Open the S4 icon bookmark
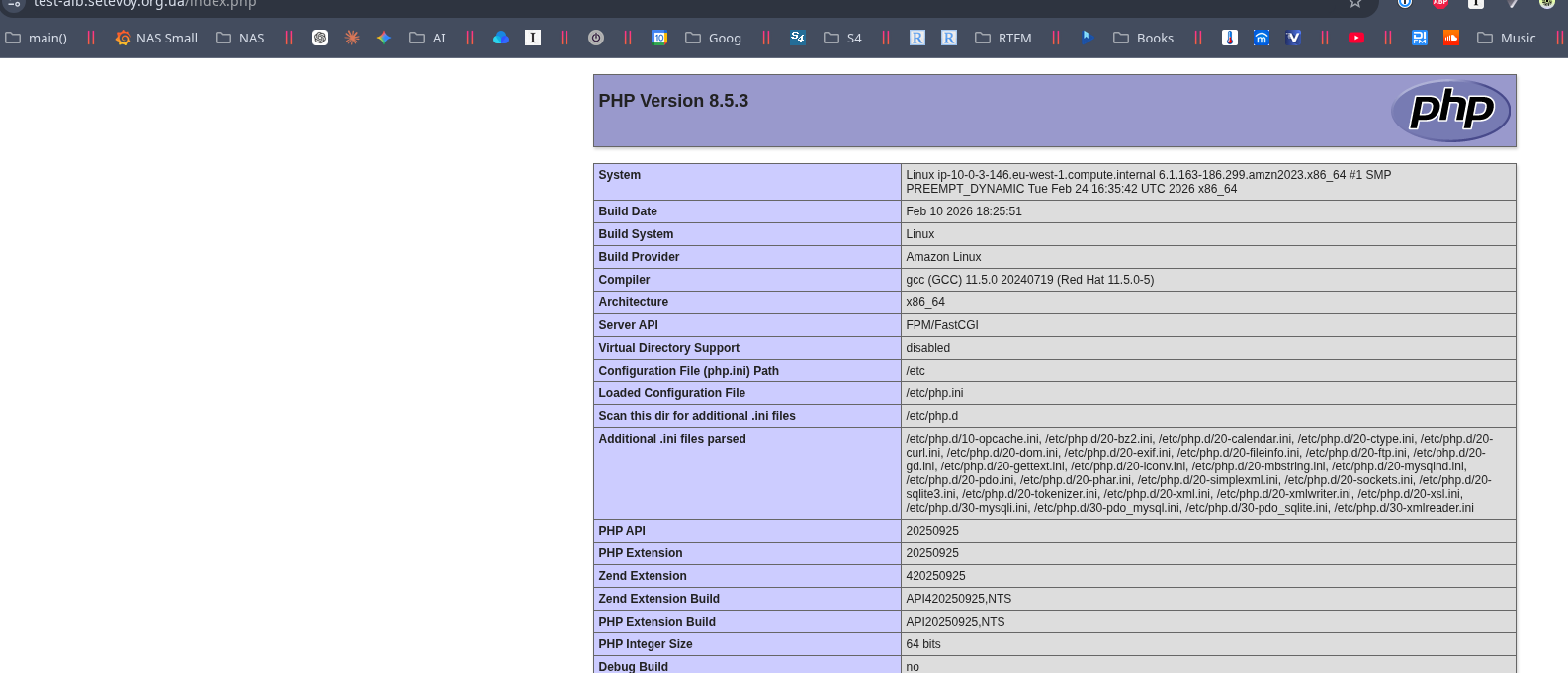Image resolution: width=1568 pixels, height=673 pixels. (x=798, y=38)
